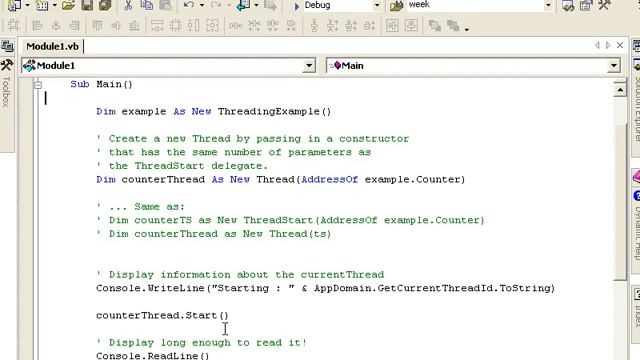Click the Redo toolbar icon
This screenshot has height=360, width=640.
pos(216,5)
